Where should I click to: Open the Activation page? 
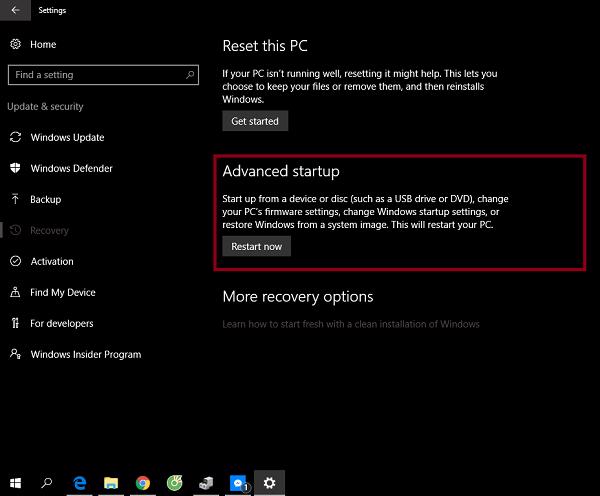pyautogui.click(x=52, y=262)
